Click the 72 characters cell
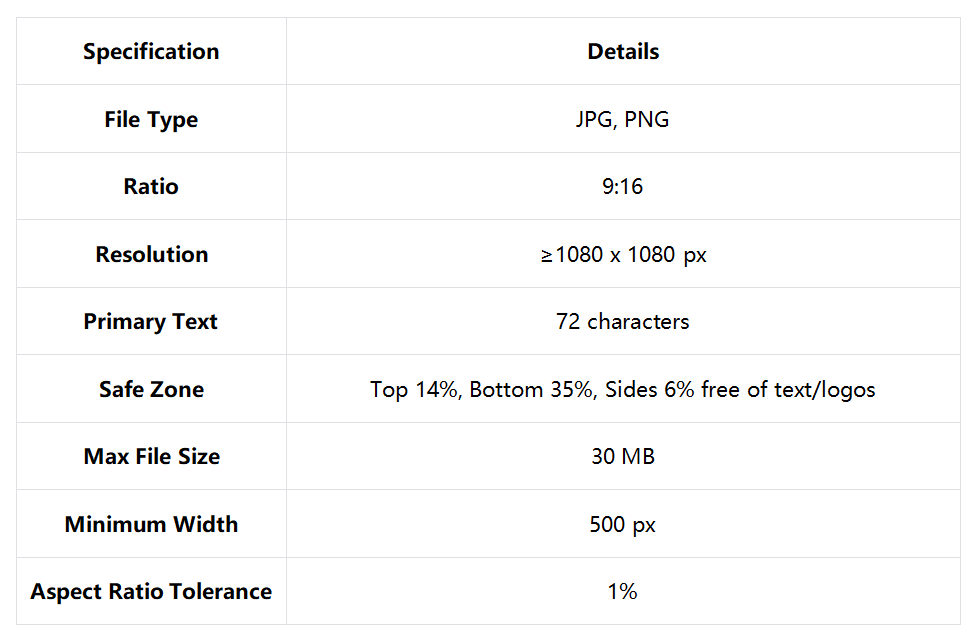Viewport: 977px width, 636px height. click(x=623, y=322)
